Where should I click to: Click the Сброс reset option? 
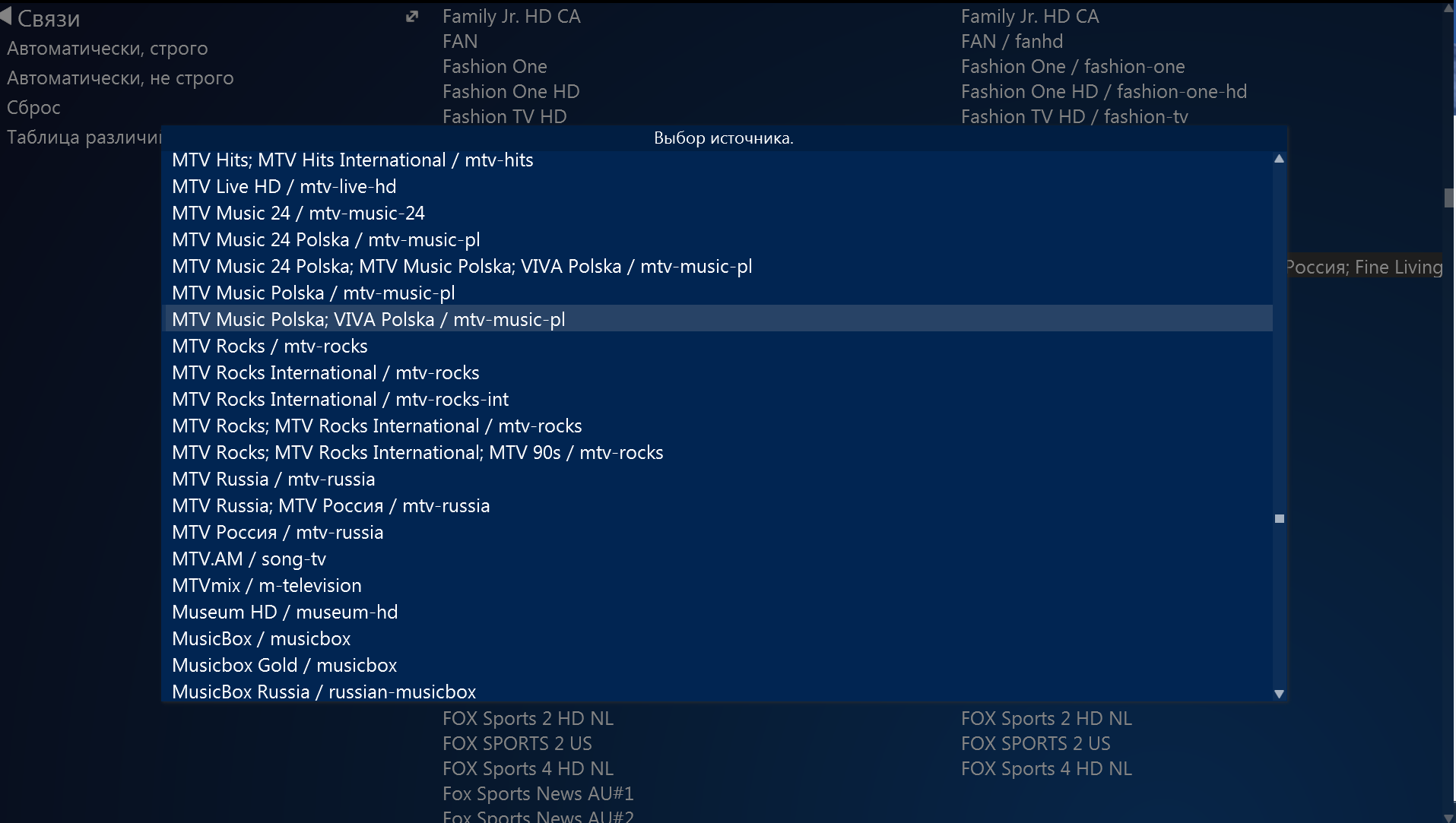33,107
